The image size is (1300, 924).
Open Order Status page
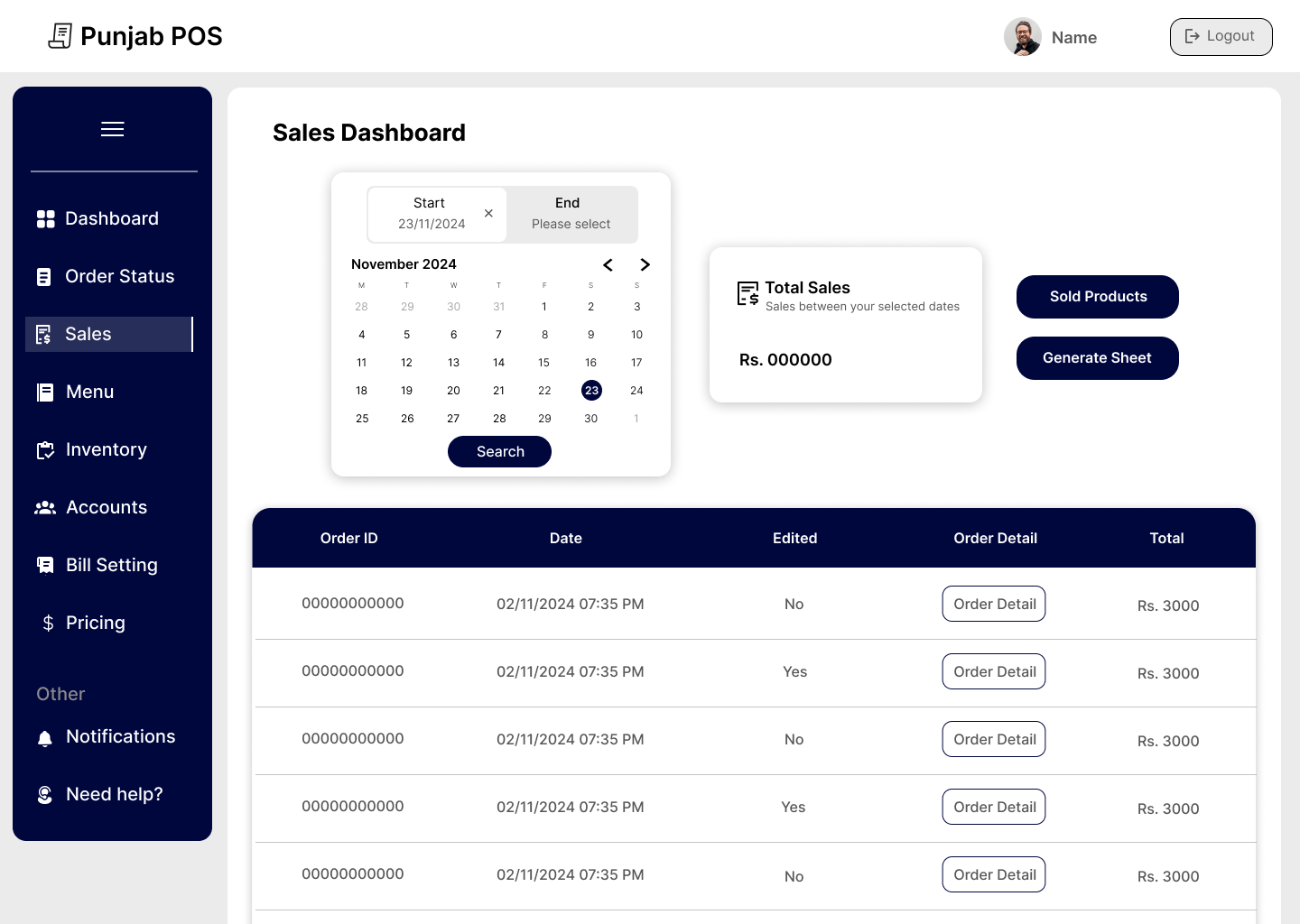(x=109, y=277)
